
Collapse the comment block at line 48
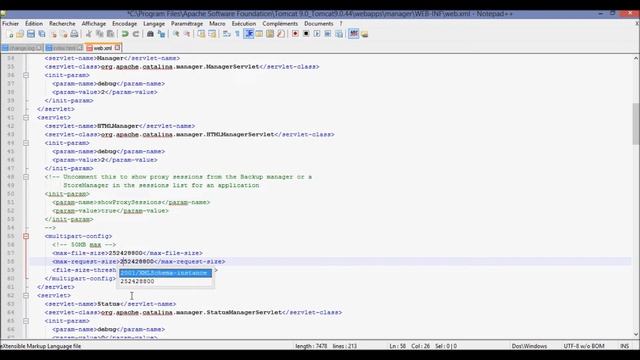26,177
